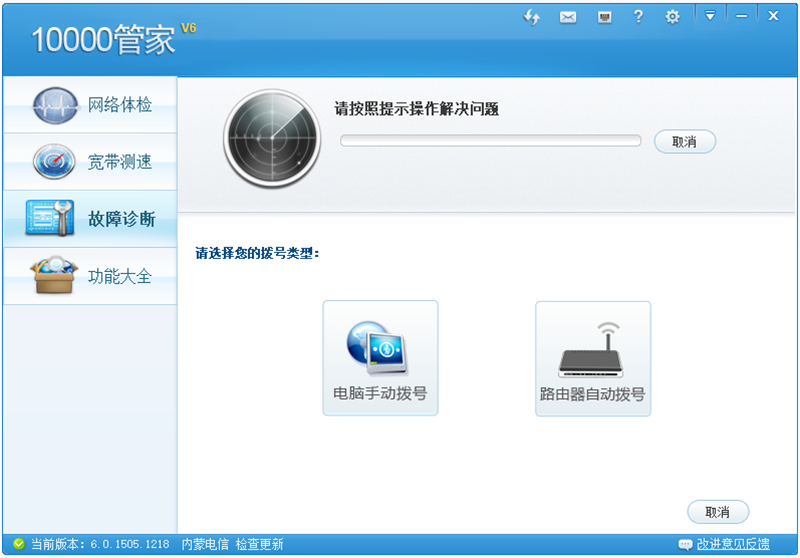Click the speedometer gauge icon

tap(55, 162)
